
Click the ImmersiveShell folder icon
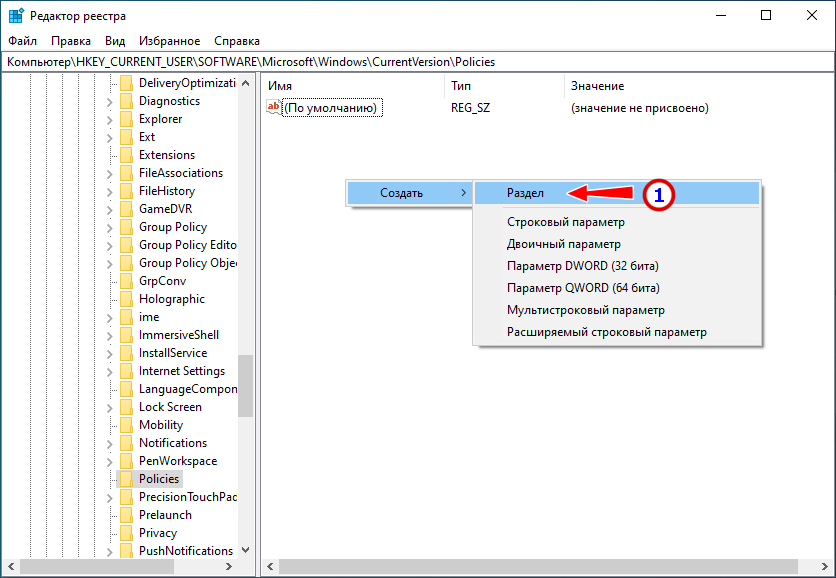pyautogui.click(x=126, y=335)
